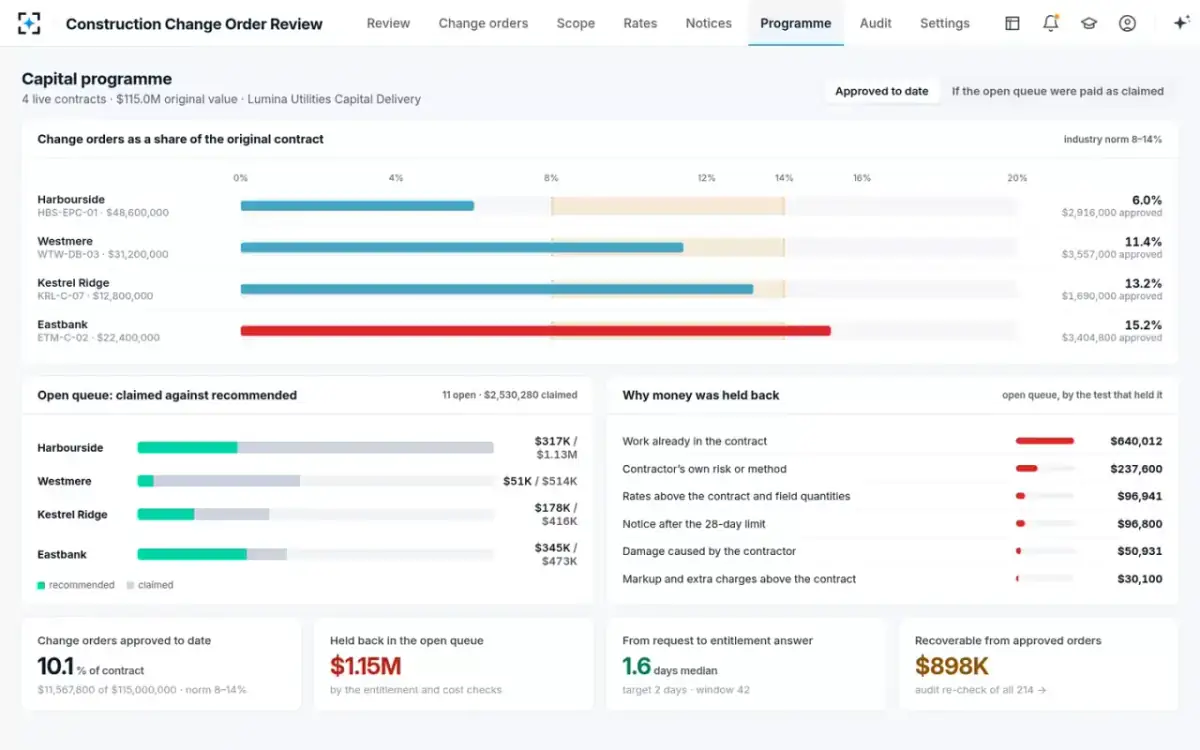
Task: Open the Rates tab
Action: coord(640,23)
